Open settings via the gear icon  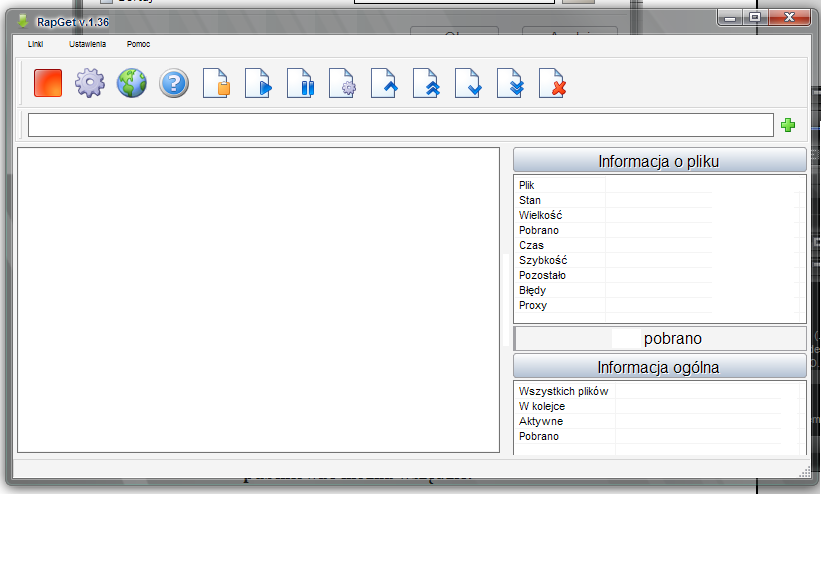[90, 83]
